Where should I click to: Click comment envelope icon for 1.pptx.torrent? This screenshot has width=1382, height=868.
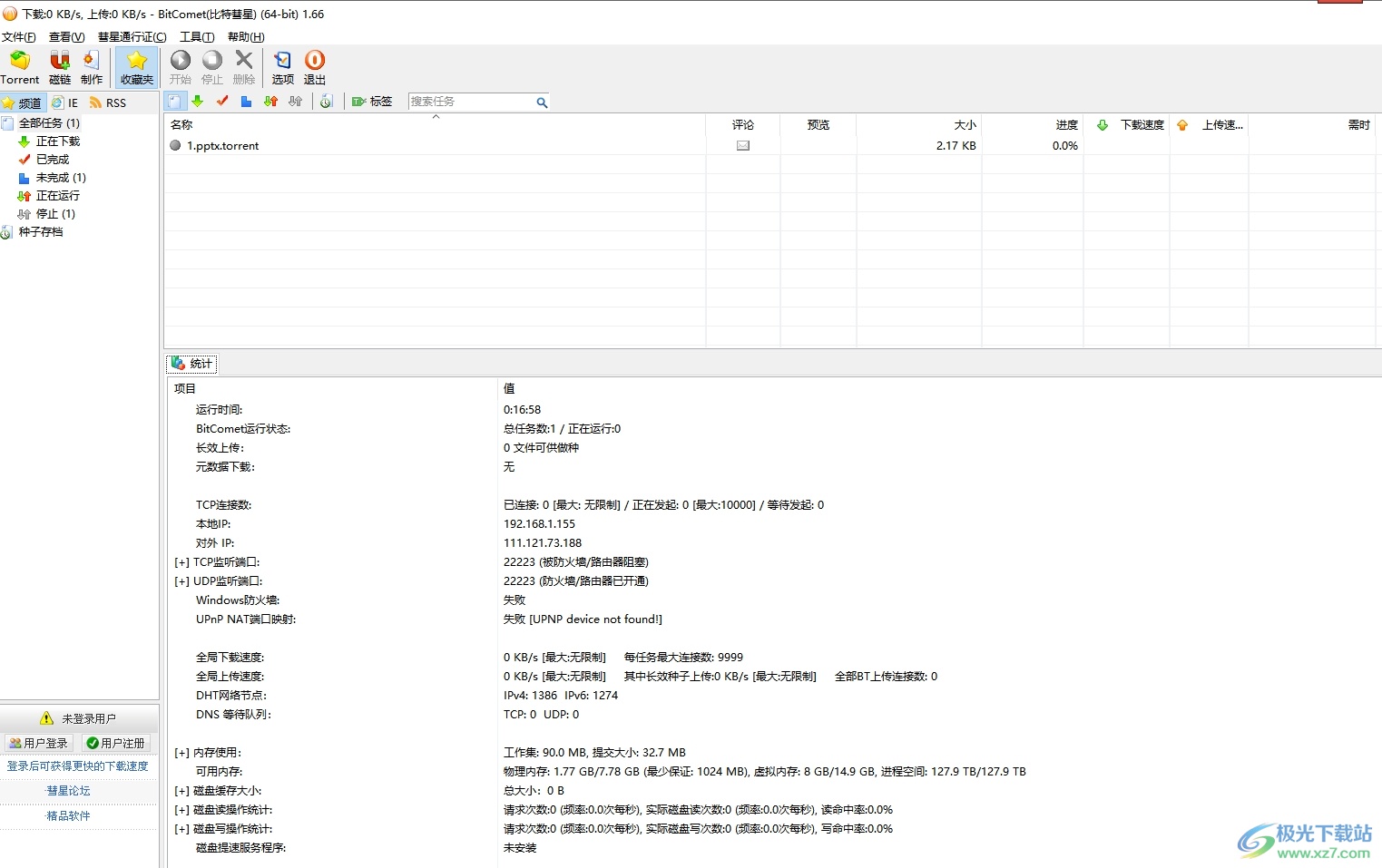tap(743, 145)
